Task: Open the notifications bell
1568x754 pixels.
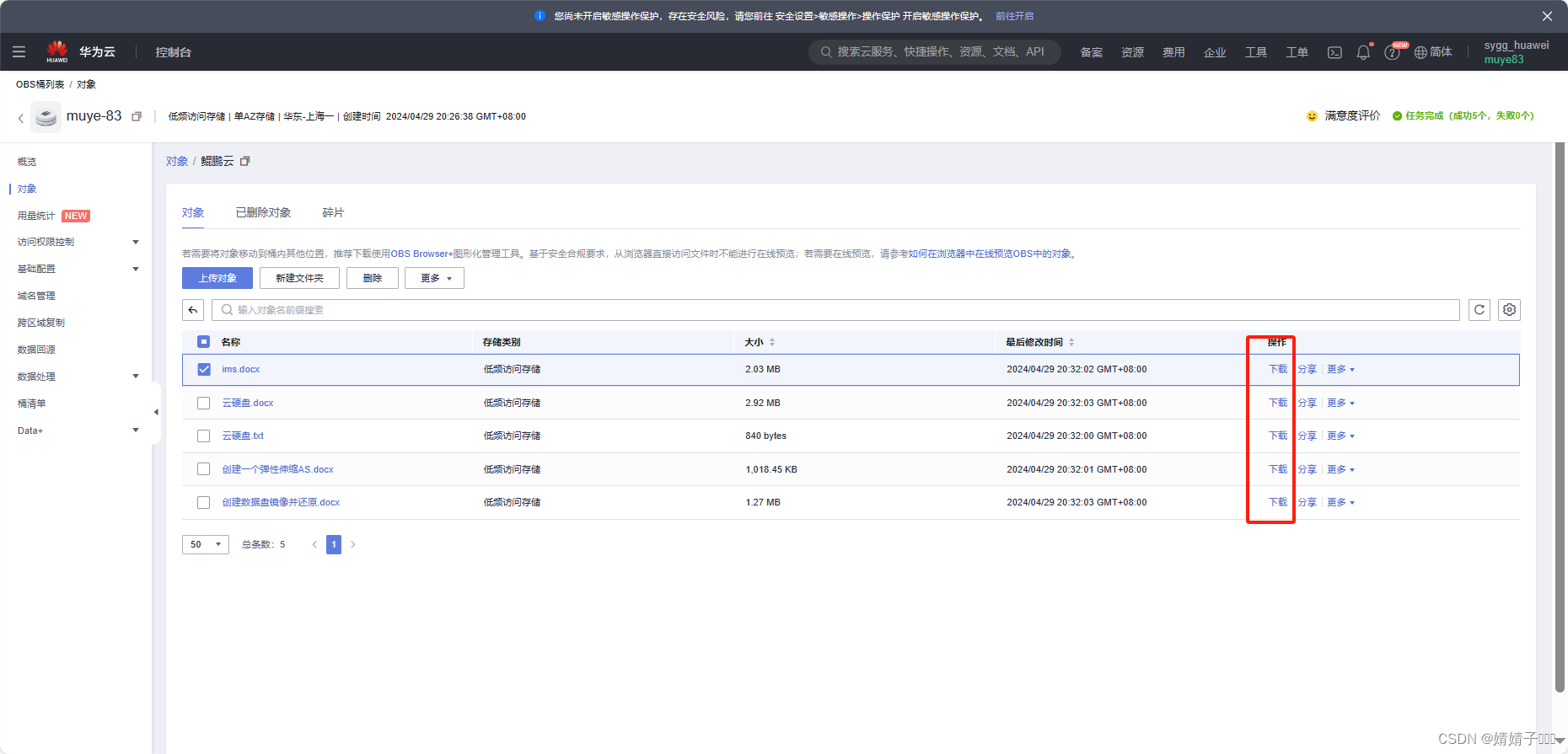Action: click(x=1363, y=52)
